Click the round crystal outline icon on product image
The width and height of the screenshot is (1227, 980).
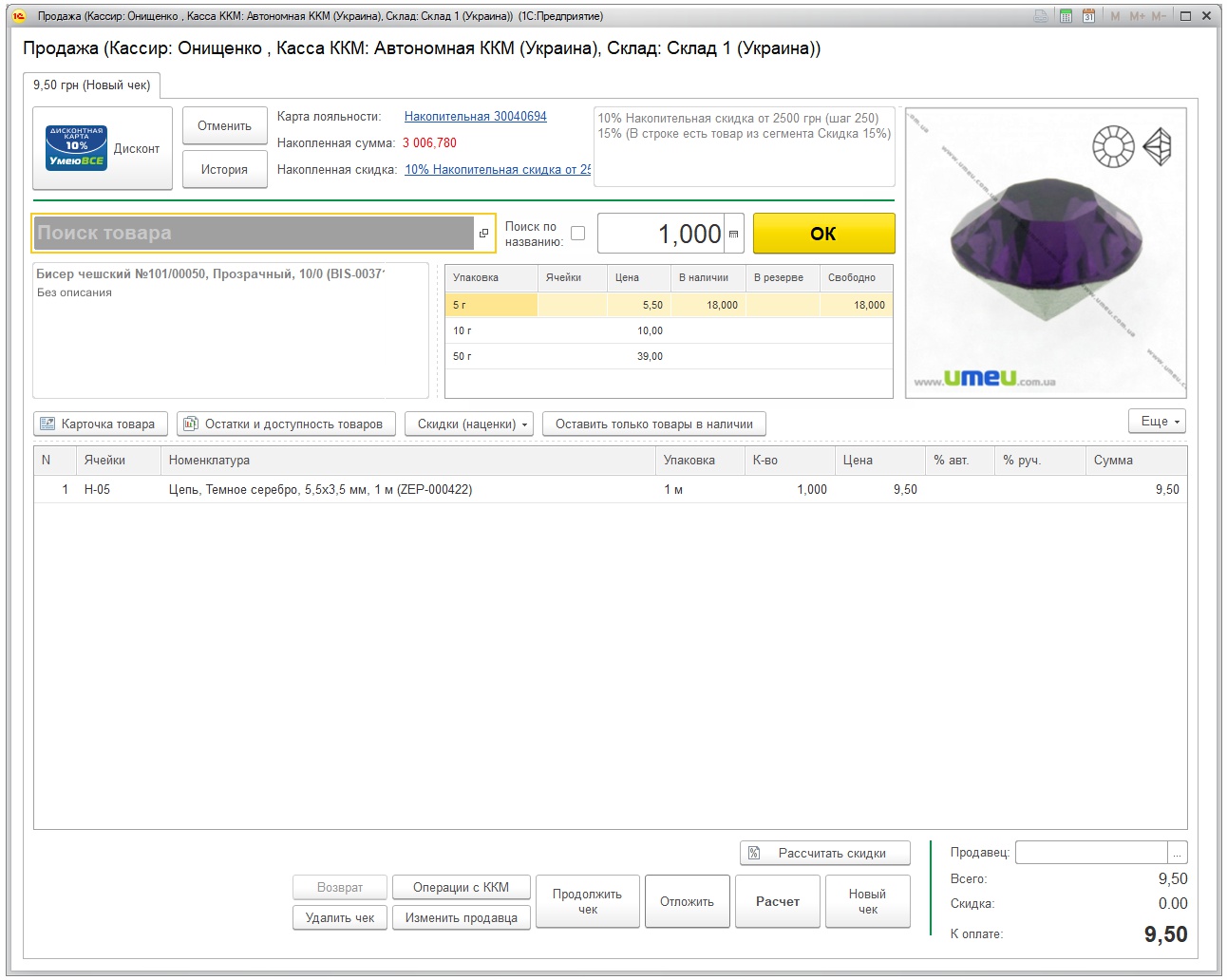click(x=1113, y=146)
